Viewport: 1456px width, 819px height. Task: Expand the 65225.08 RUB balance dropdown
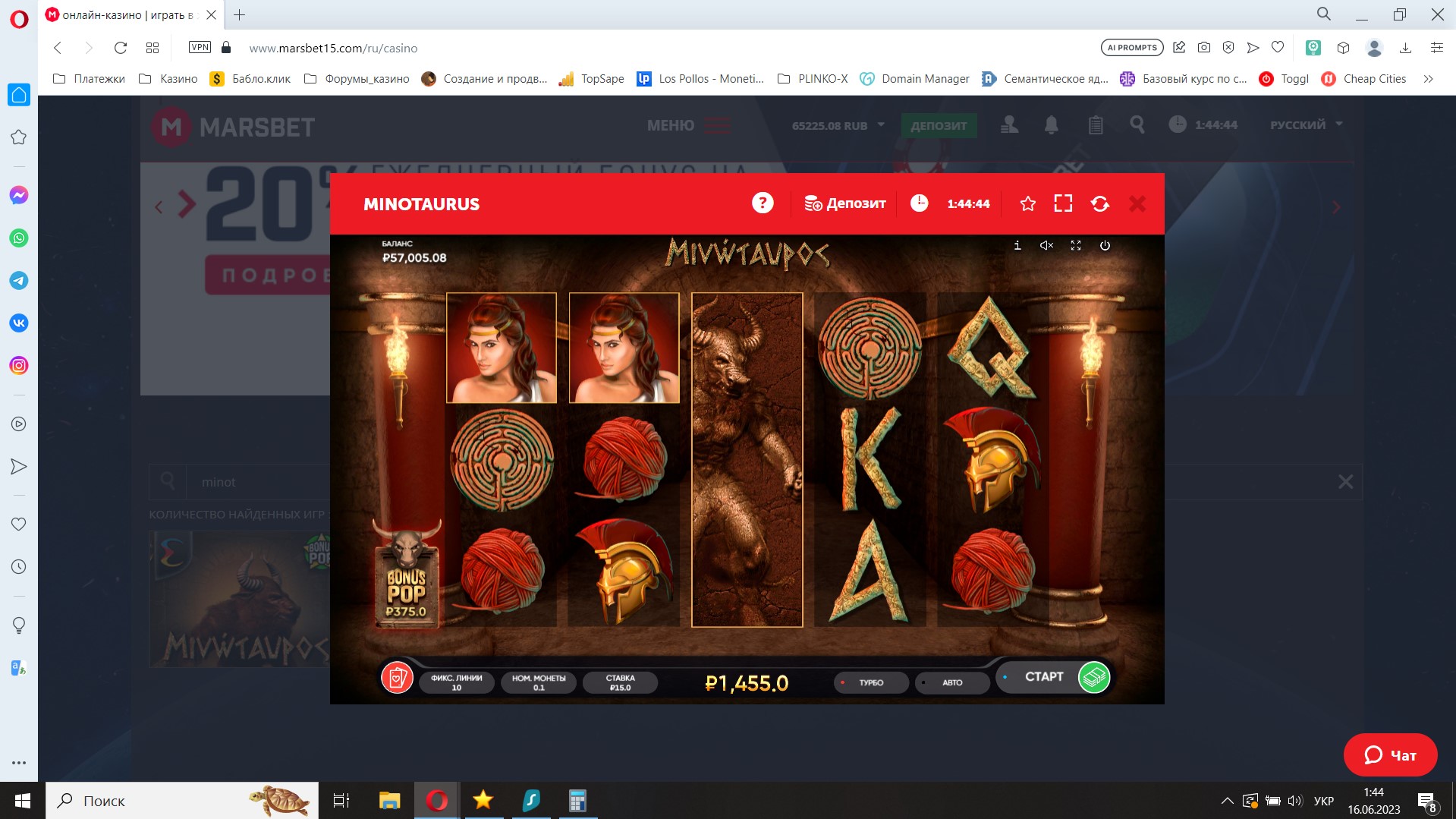click(838, 125)
